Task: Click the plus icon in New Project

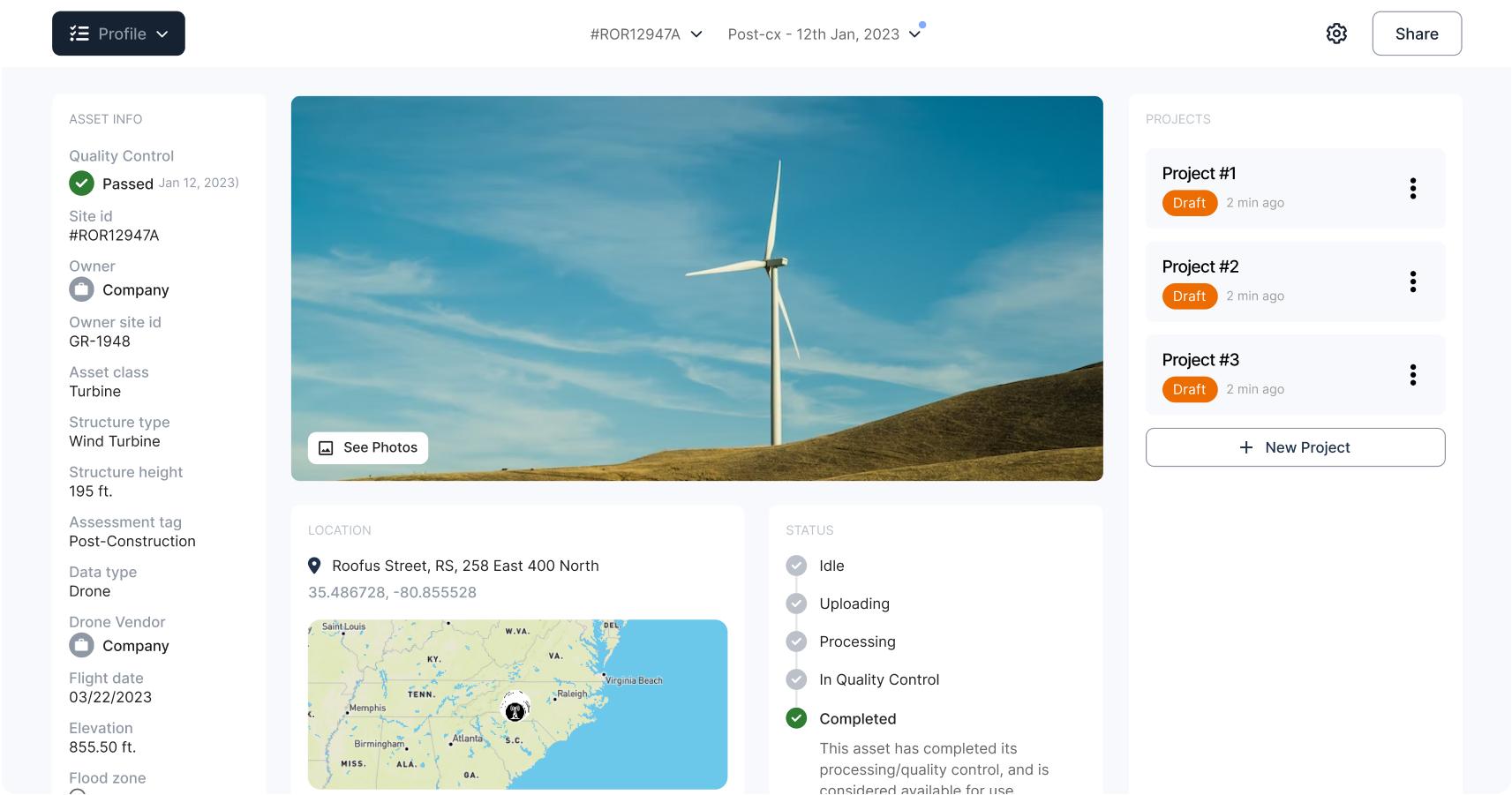Action: [x=1246, y=447]
